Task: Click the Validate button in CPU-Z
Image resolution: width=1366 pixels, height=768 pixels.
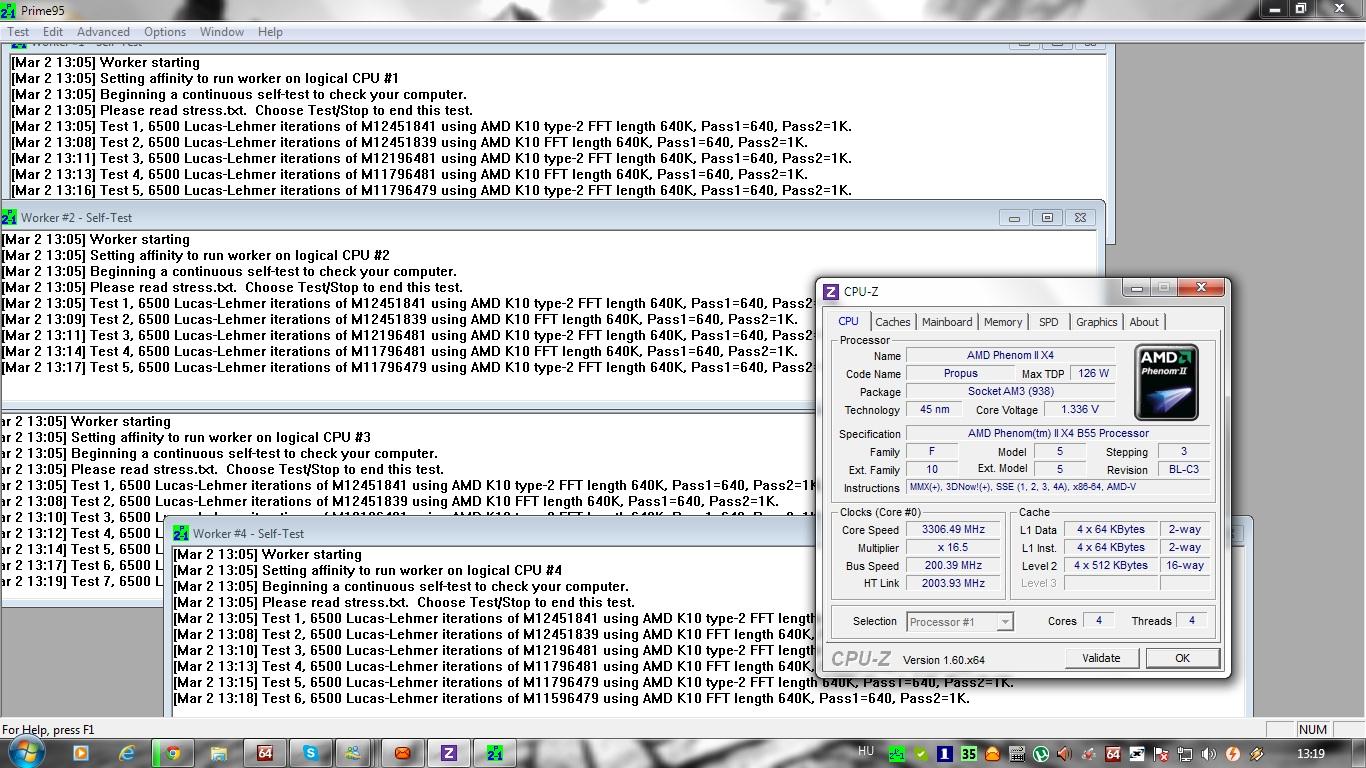Action: click(x=1101, y=658)
